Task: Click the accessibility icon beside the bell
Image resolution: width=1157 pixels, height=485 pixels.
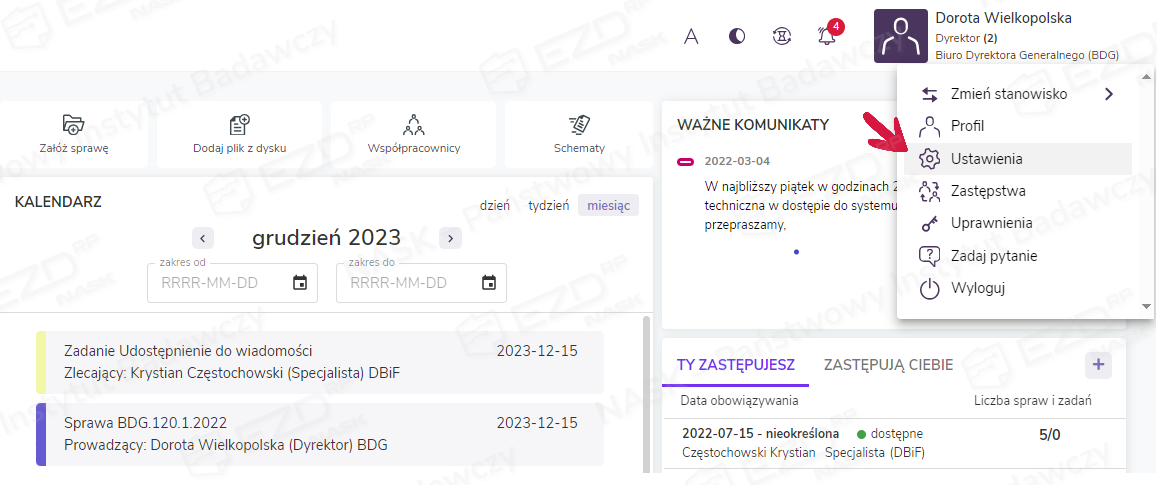Action: coord(782,36)
